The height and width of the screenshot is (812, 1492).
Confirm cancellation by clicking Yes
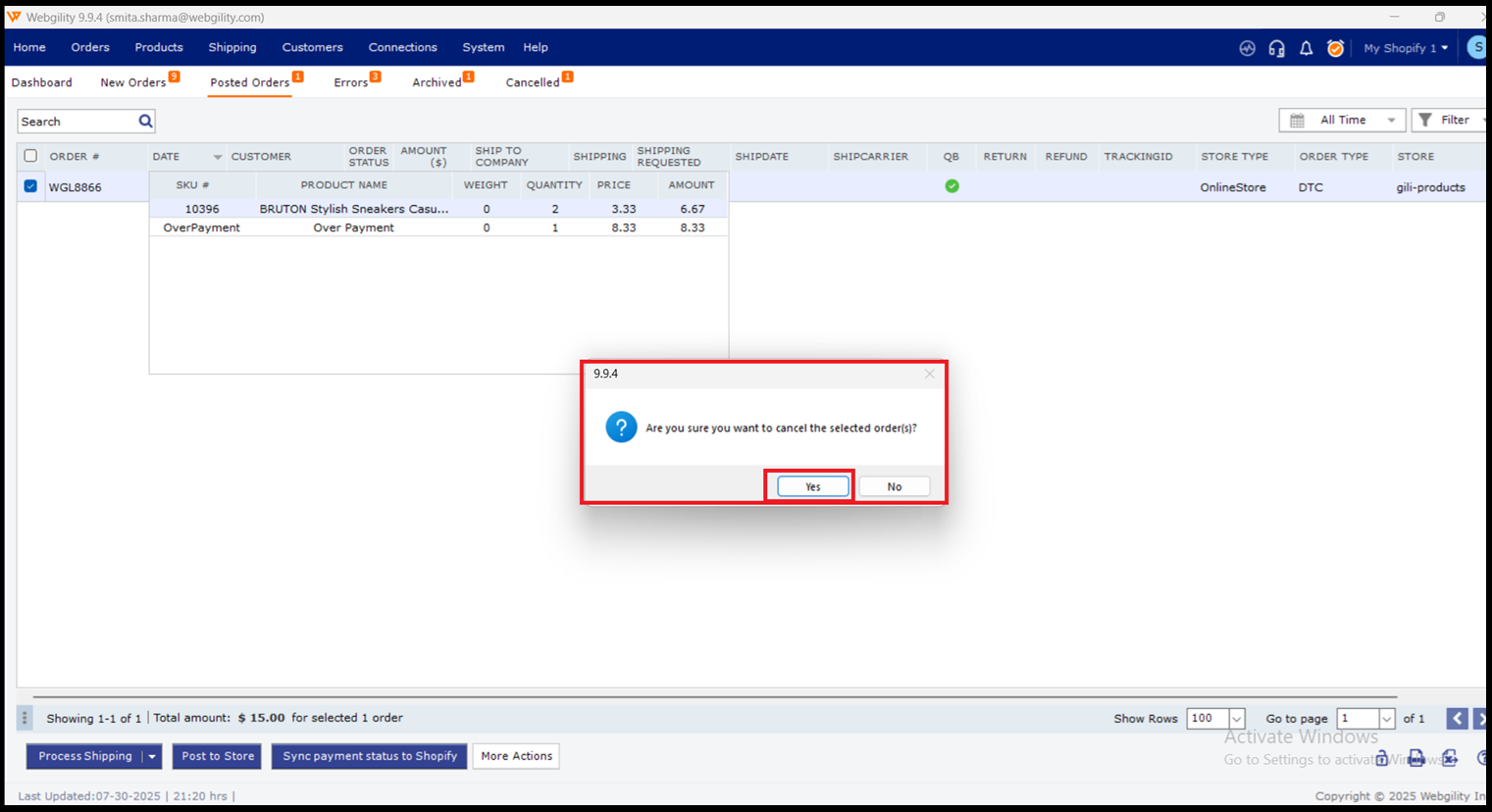(812, 486)
